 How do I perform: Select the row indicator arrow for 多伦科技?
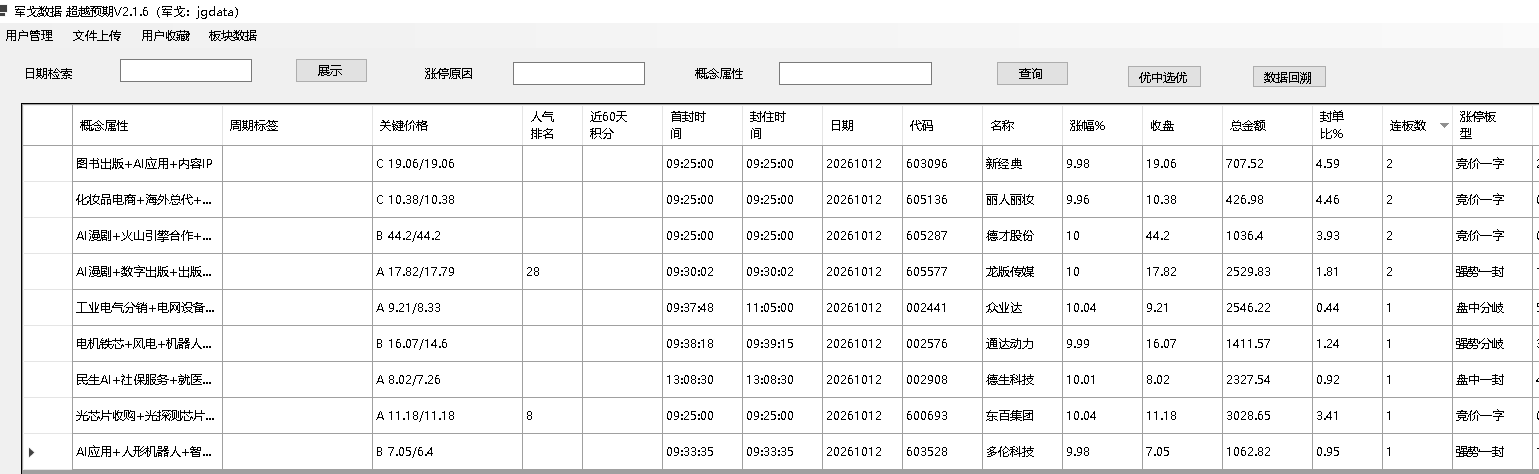(x=32, y=452)
